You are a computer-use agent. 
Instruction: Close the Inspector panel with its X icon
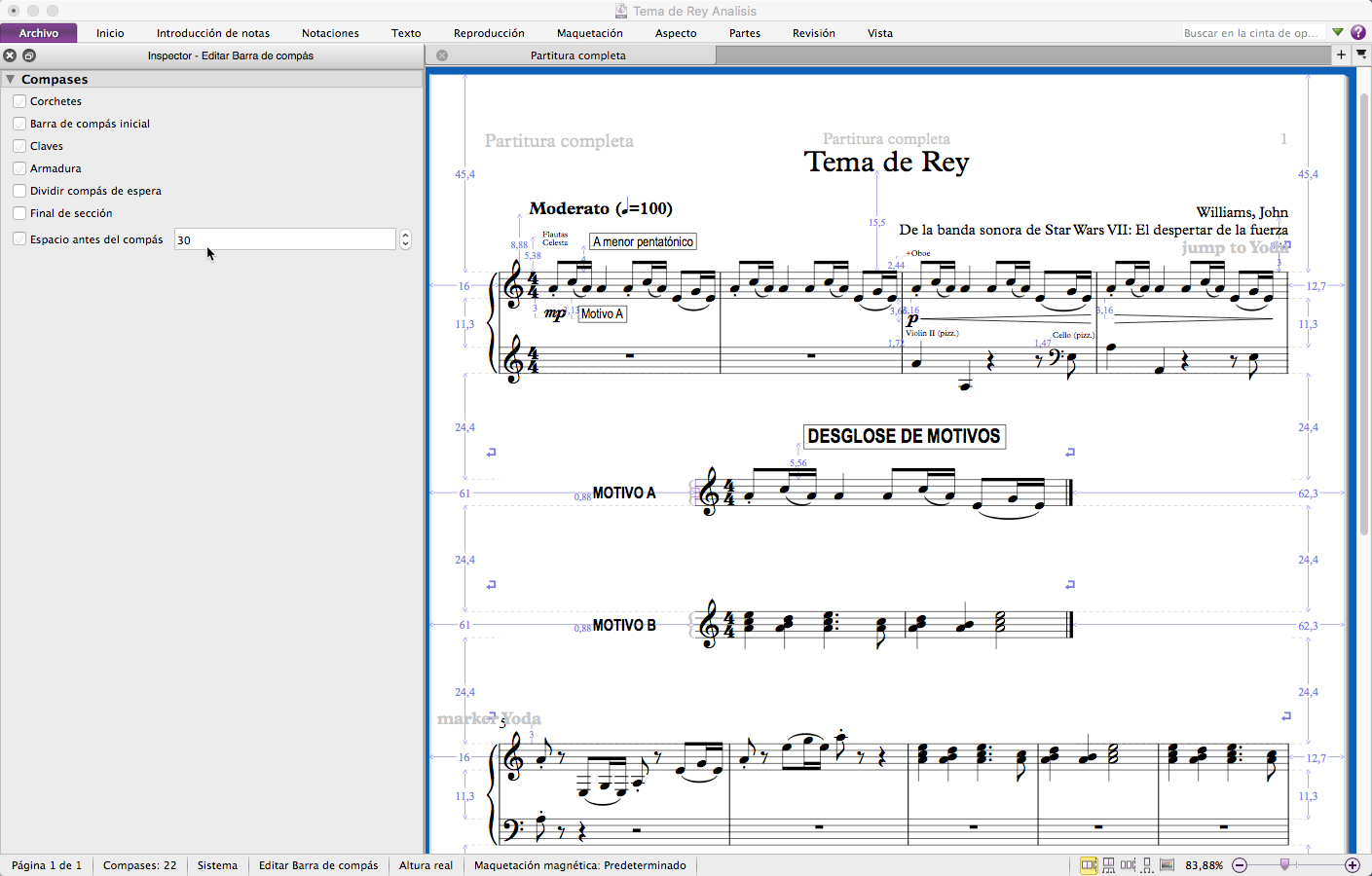coord(10,55)
